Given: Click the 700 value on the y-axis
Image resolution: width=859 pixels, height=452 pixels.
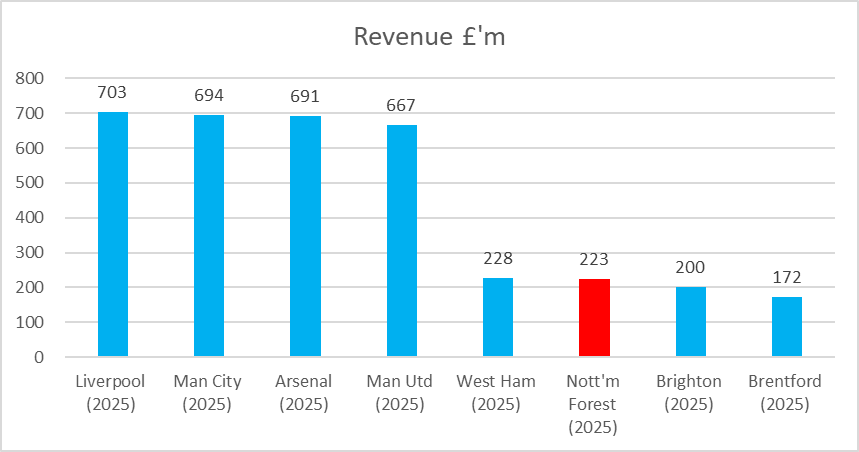Looking at the screenshot, I should [x=30, y=113].
